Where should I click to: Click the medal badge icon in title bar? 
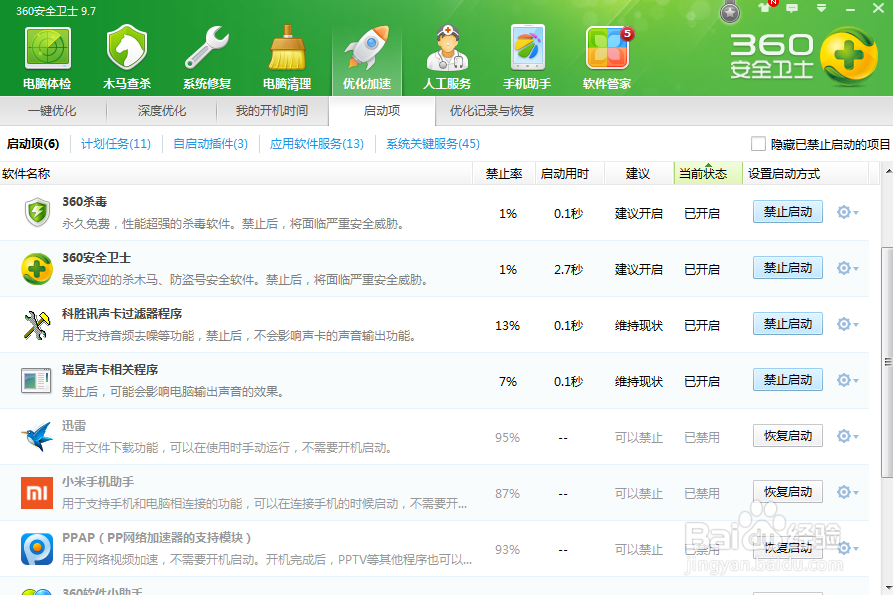coord(730,11)
